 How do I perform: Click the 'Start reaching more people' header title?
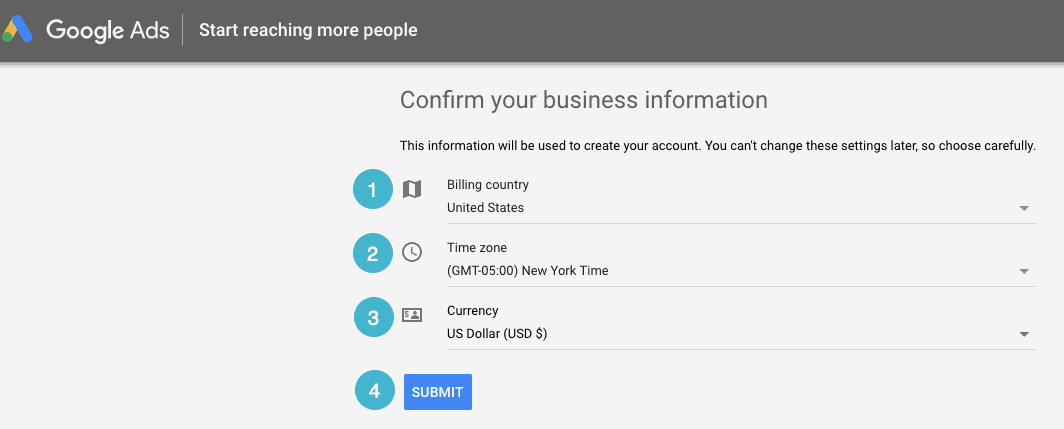click(308, 30)
